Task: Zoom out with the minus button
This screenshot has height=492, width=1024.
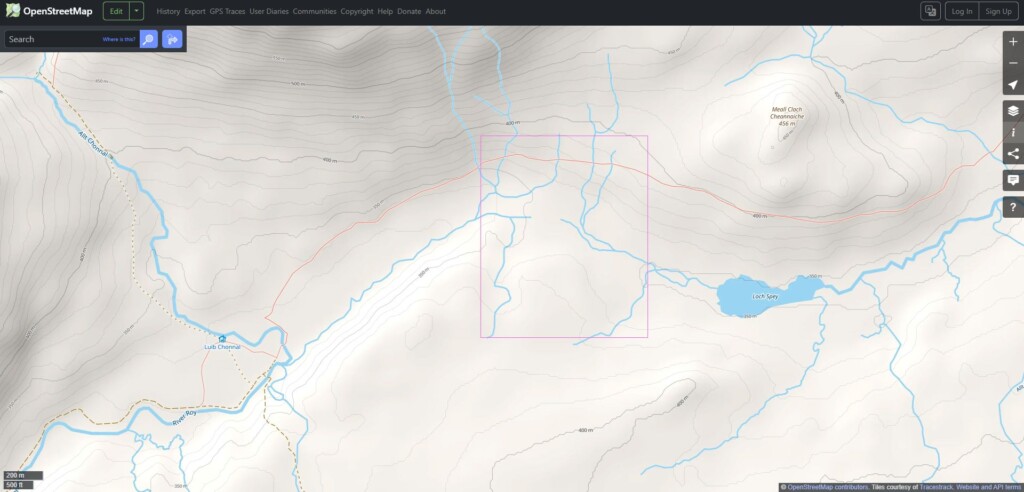Action: click(x=1013, y=63)
